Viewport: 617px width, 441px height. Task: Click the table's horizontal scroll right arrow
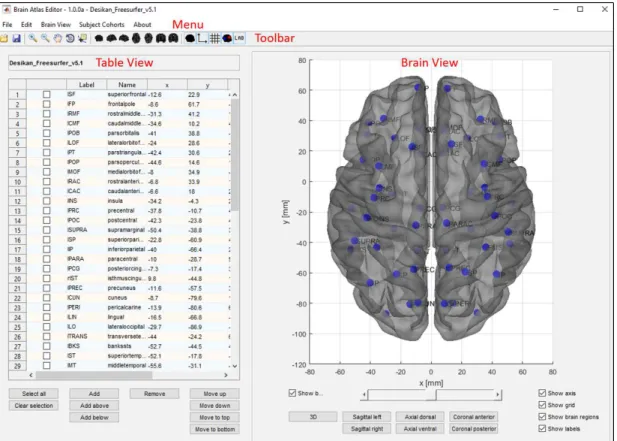click(225, 375)
